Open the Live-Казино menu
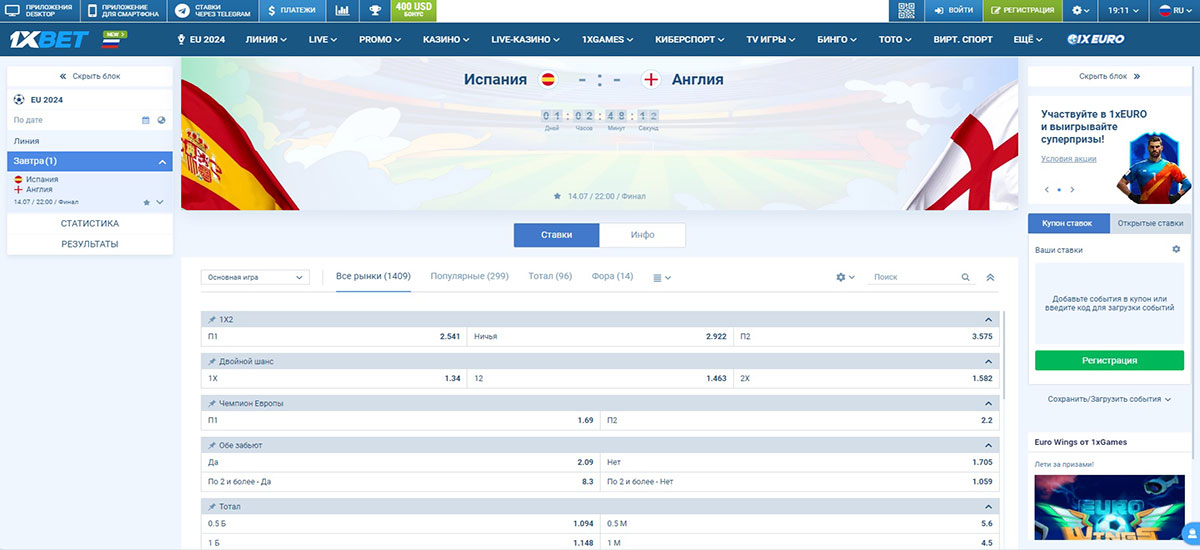This screenshot has width=1200, height=550. click(x=526, y=40)
